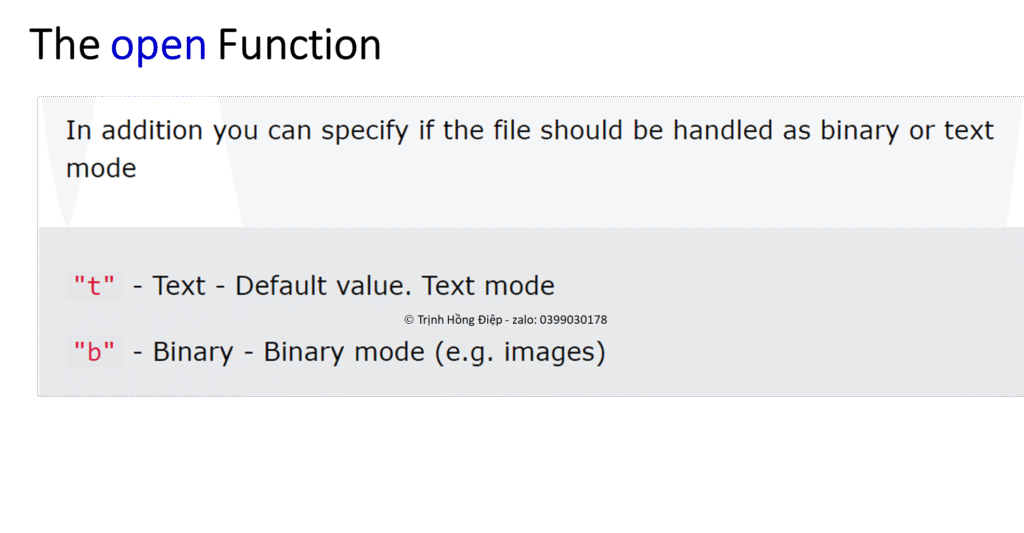
Task: Click the lone word "mode" on second paragraph line
Action: [x=101, y=168]
